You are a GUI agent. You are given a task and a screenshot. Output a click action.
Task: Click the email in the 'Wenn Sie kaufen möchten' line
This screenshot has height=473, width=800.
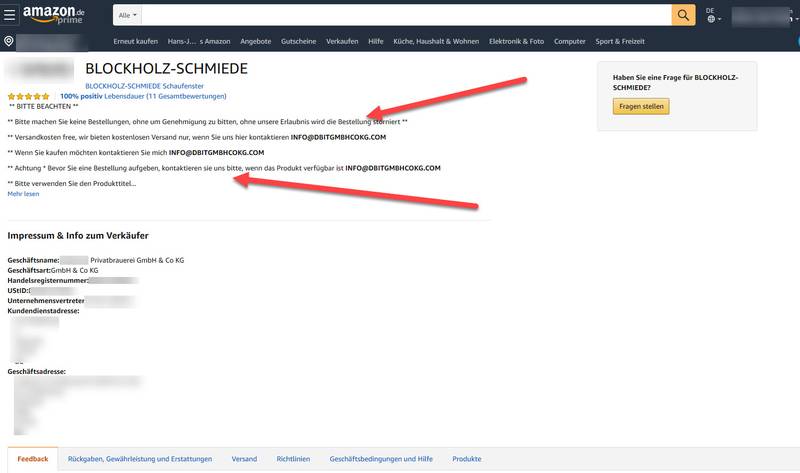[216, 153]
